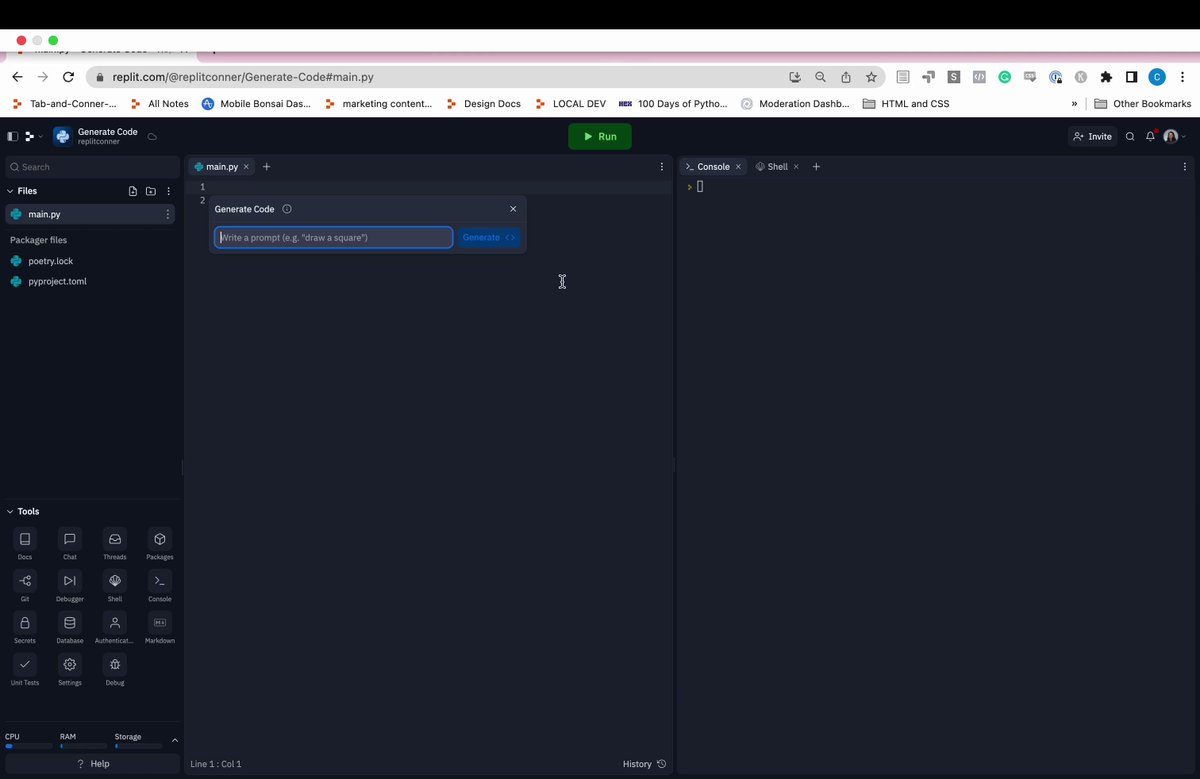
Task: Open the Design Docs bookmark
Action: click(484, 104)
